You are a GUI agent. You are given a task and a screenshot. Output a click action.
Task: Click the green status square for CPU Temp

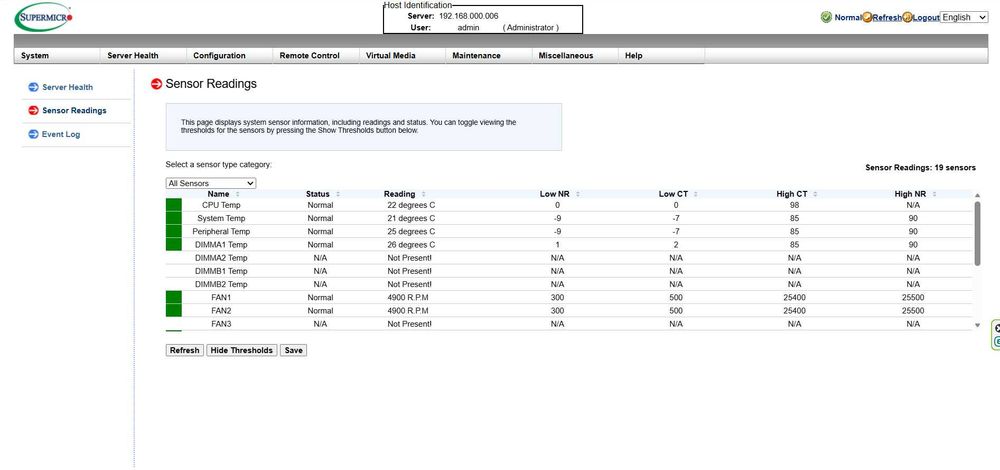(173, 205)
